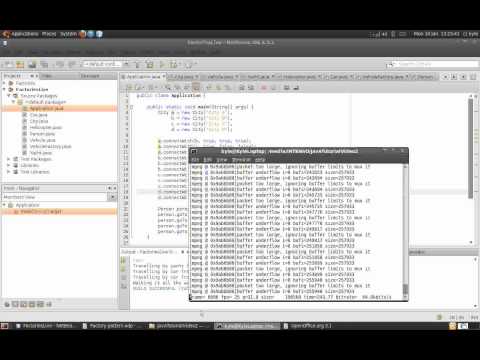Switch to the Services tab
This screenshot has width=480, height=360.
tap(90, 76)
